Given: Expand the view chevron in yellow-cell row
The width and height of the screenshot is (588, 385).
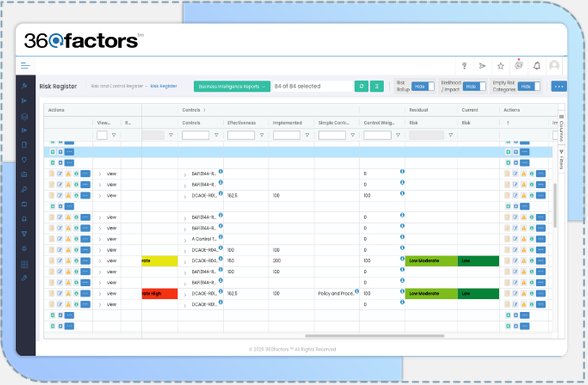Looking at the screenshot, I should point(100,261).
